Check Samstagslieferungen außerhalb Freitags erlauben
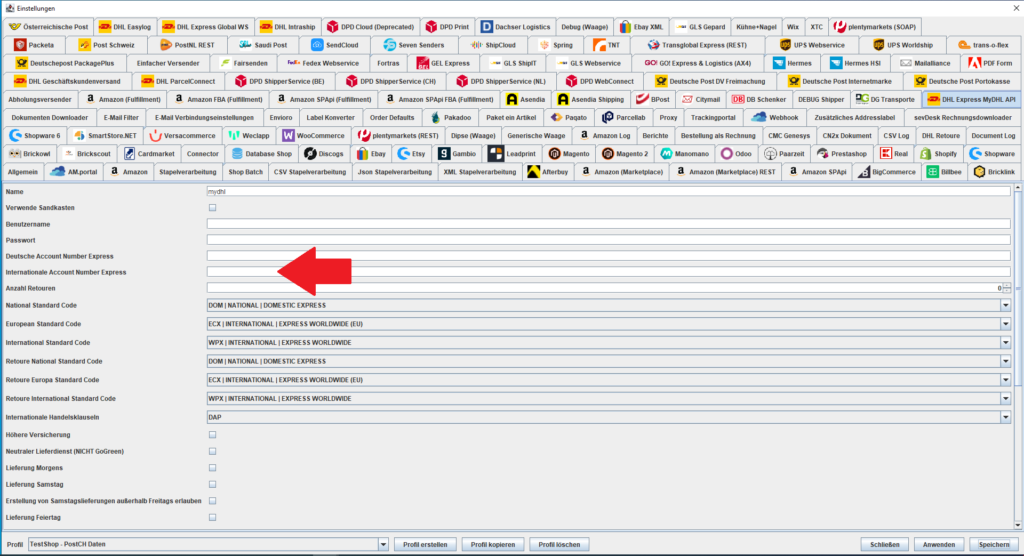The height and width of the screenshot is (556, 1024). click(x=212, y=501)
